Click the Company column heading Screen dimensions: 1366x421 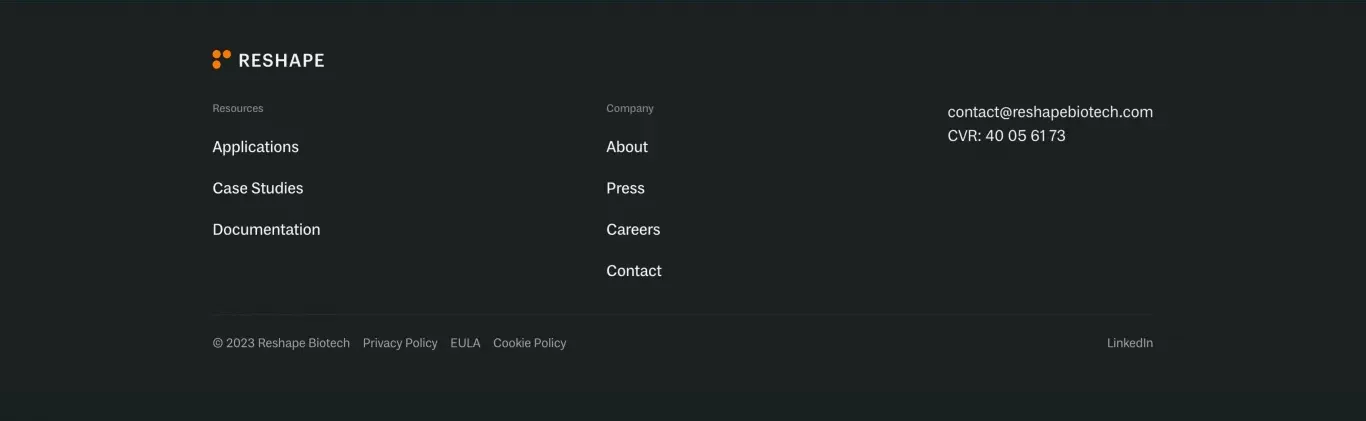click(x=630, y=108)
